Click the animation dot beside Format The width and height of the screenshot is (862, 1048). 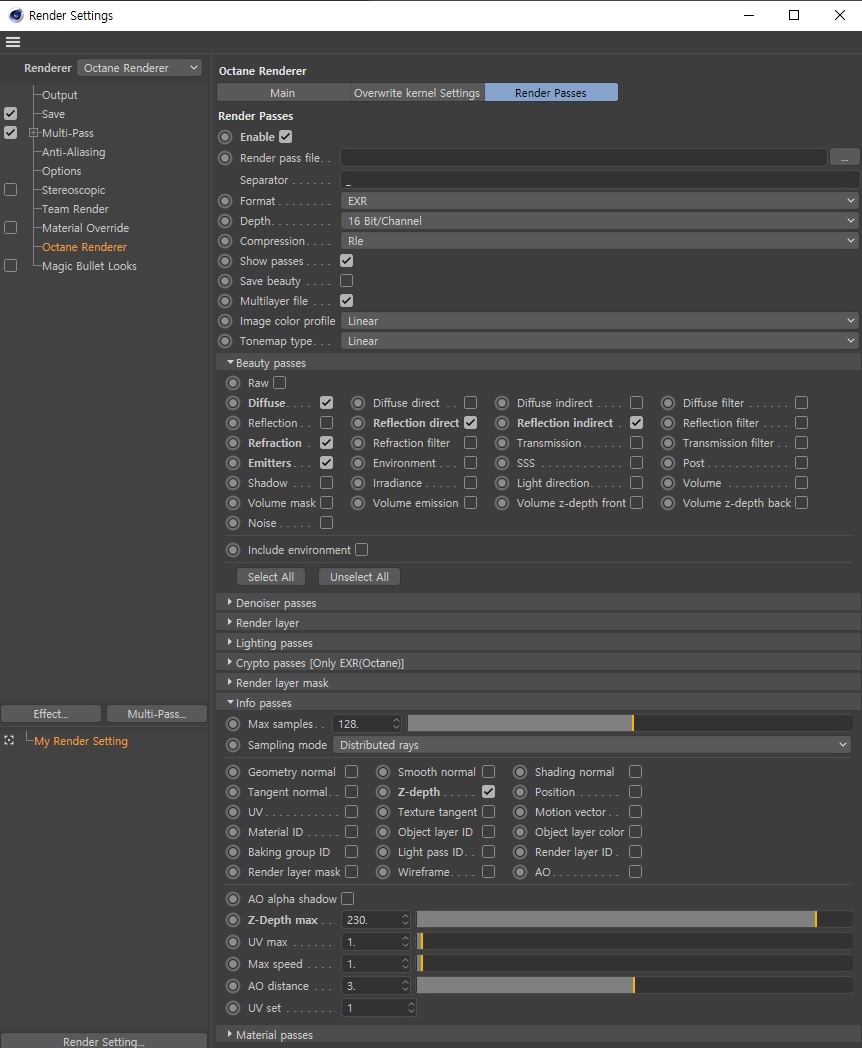pos(226,201)
